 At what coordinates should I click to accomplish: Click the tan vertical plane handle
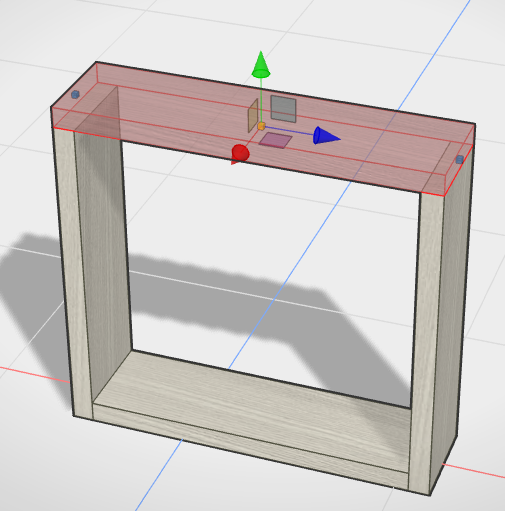coord(253,116)
